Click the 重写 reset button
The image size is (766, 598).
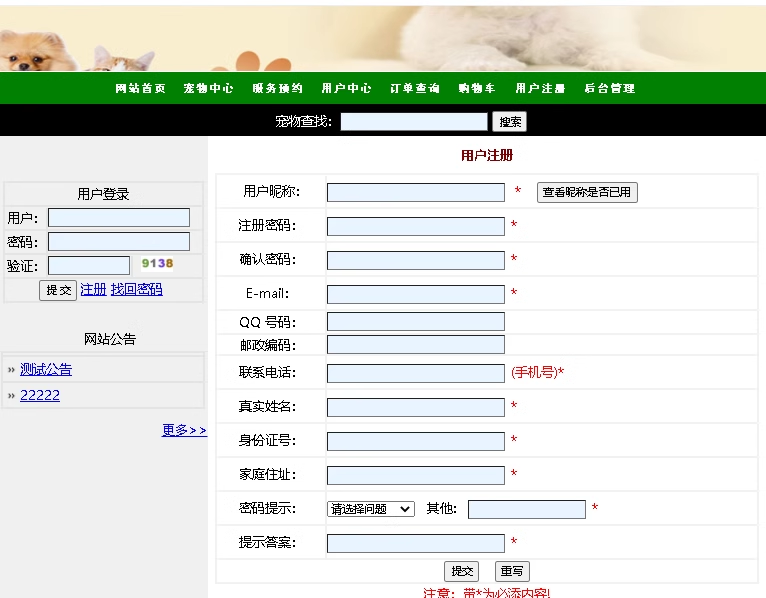(512, 571)
